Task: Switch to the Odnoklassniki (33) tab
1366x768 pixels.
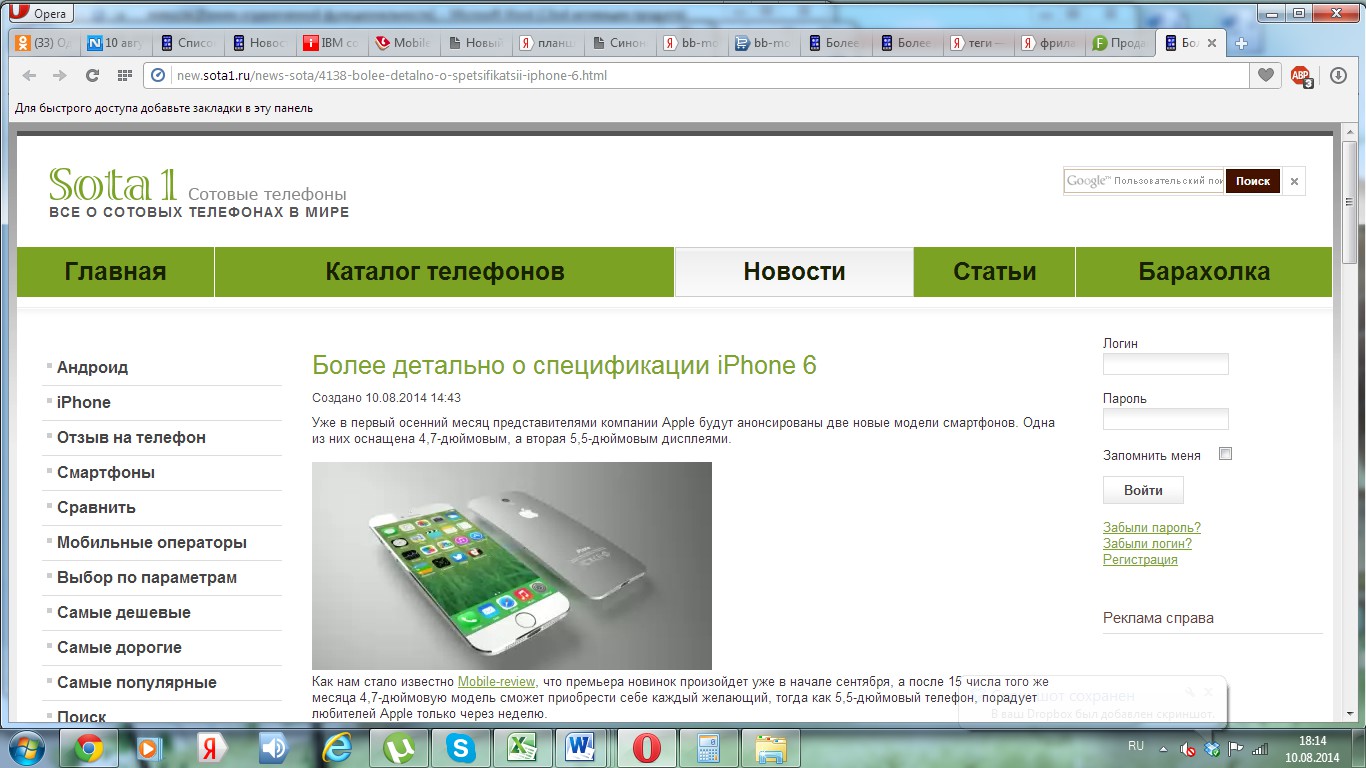Action: 43,43
